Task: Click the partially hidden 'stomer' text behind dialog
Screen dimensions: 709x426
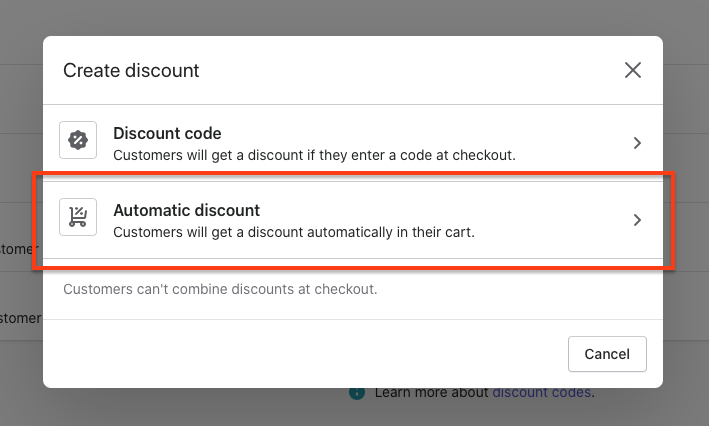Action: coord(21,318)
